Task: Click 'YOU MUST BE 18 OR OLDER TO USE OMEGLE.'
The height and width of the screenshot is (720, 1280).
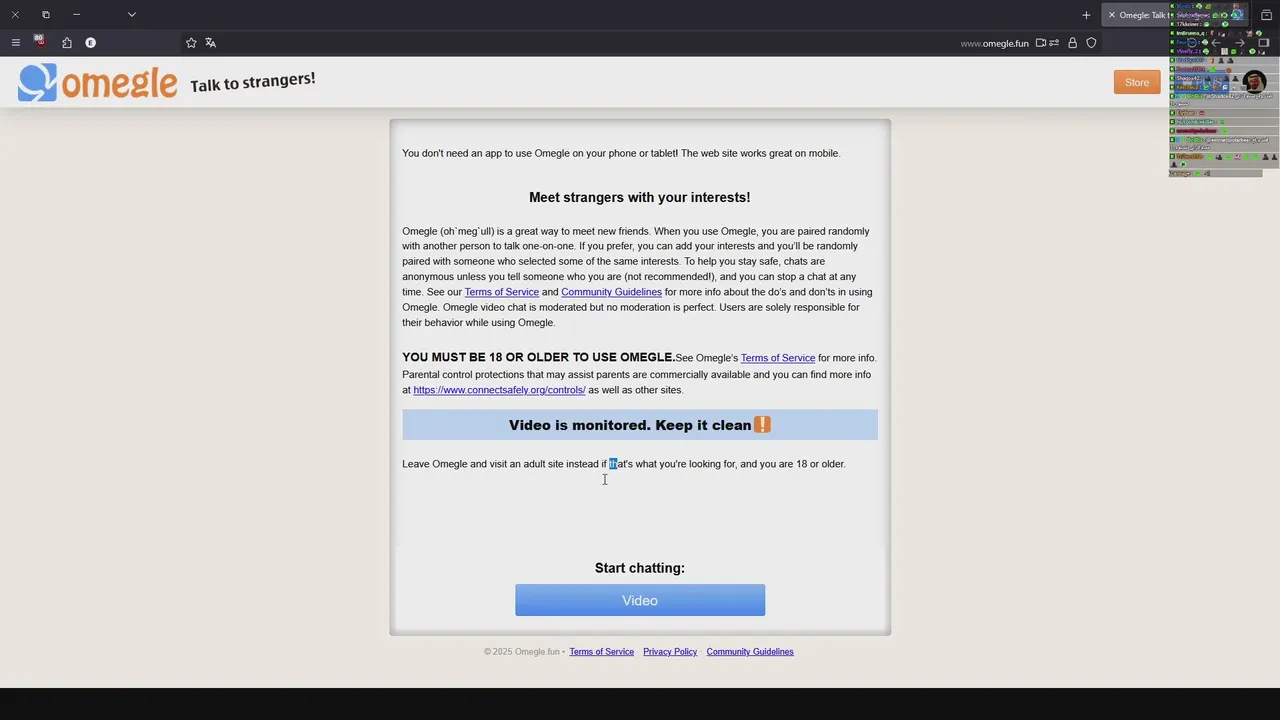Action: coord(538,357)
